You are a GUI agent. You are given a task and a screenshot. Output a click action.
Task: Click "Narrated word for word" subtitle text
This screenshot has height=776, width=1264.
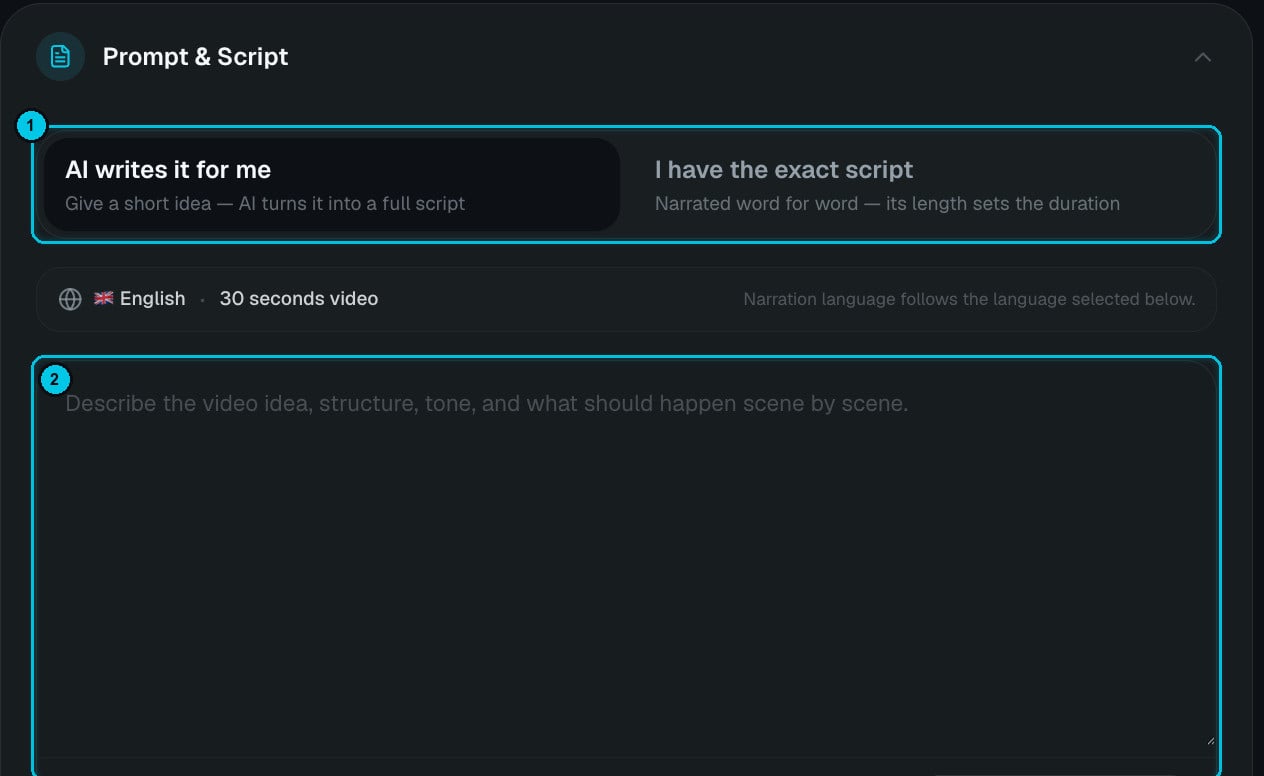[887, 203]
